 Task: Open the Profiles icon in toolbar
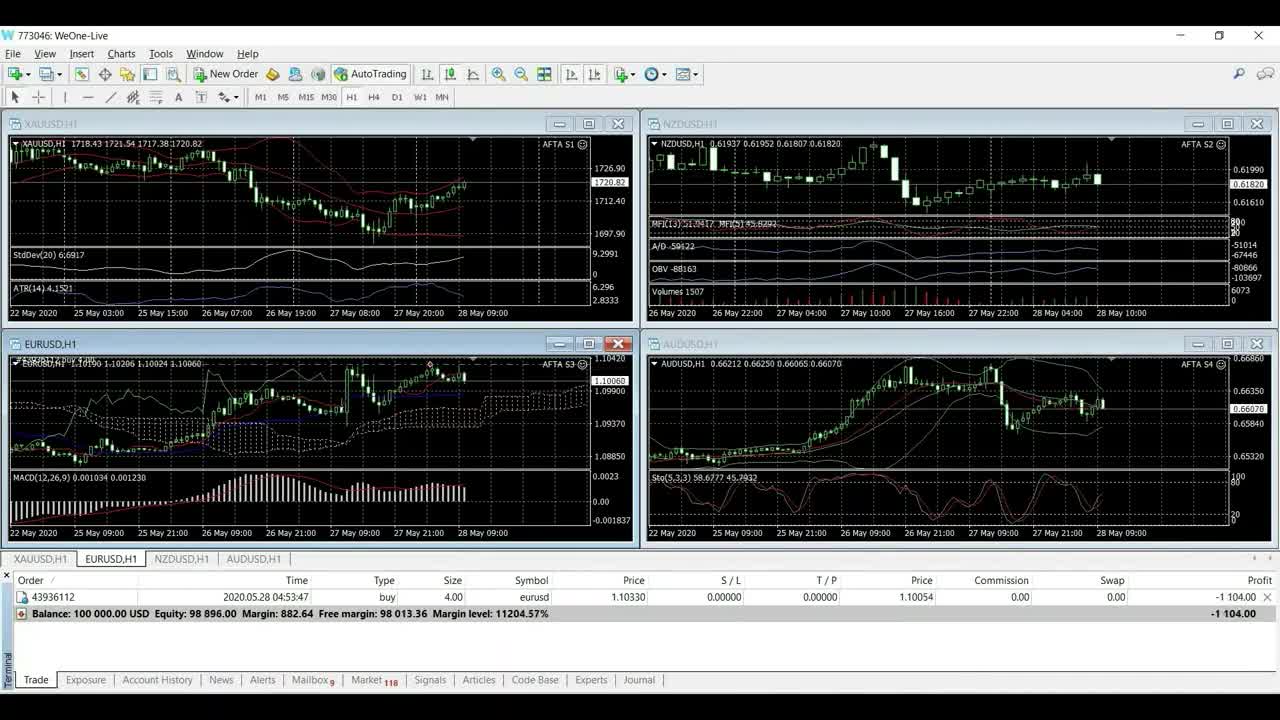tap(46, 74)
